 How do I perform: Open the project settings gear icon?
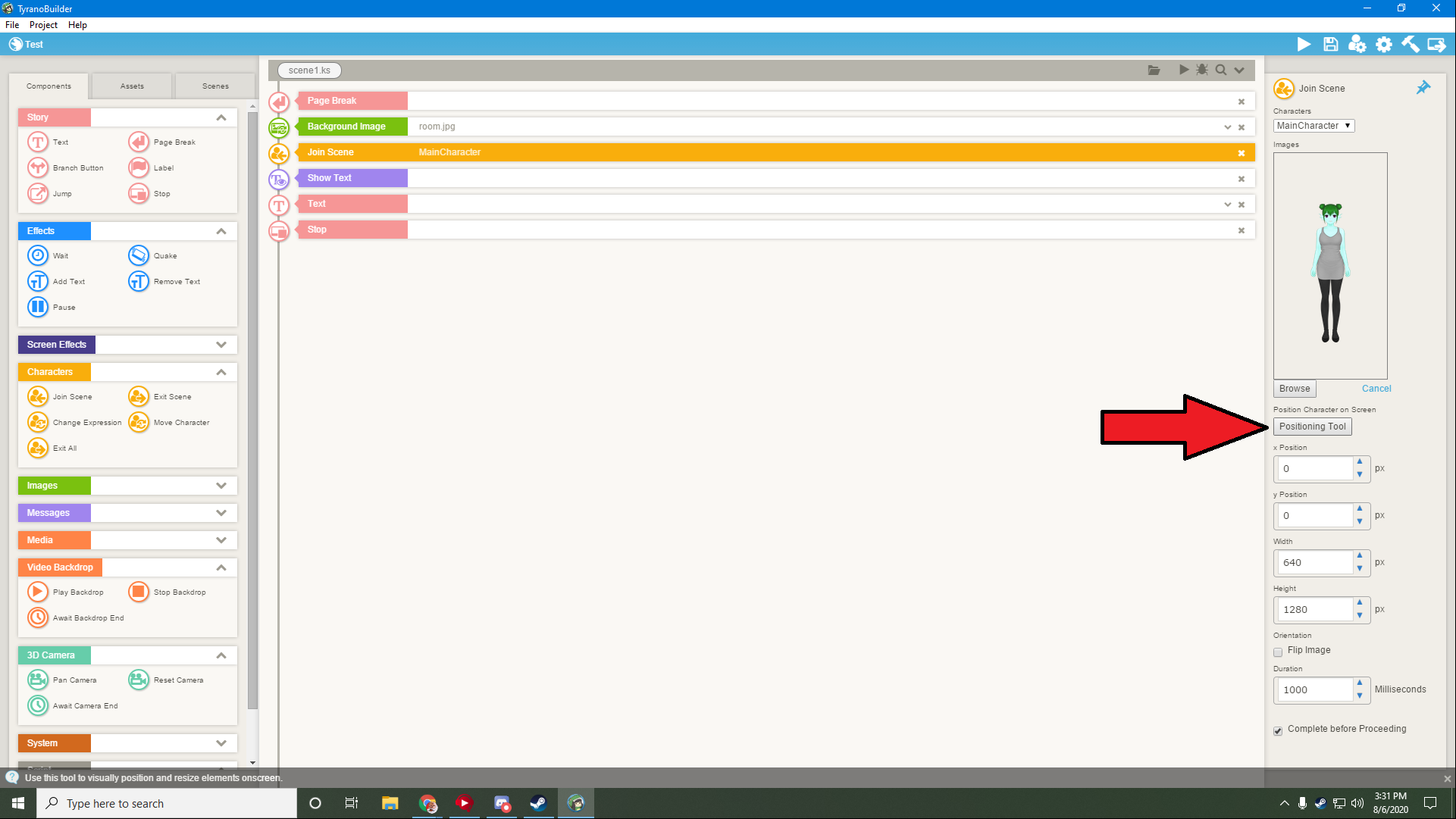pos(1384,45)
